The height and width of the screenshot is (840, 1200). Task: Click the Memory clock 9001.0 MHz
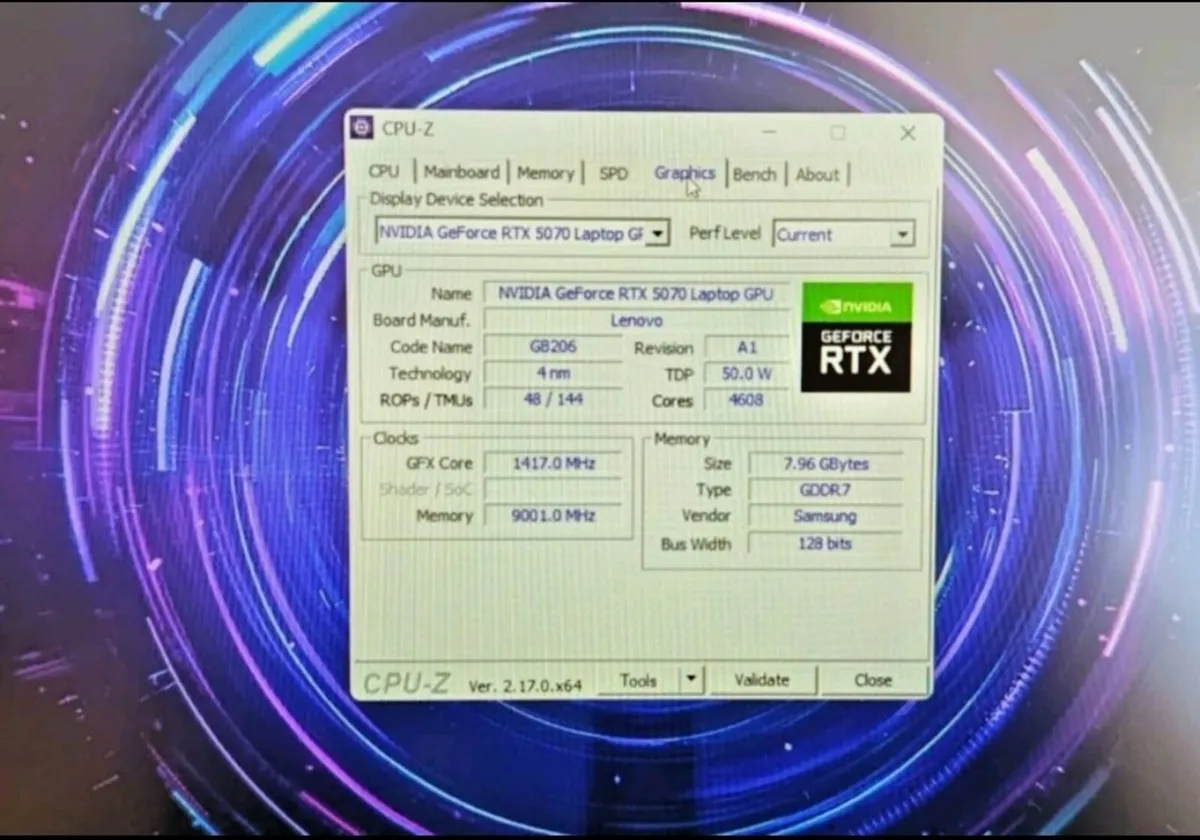pos(553,515)
